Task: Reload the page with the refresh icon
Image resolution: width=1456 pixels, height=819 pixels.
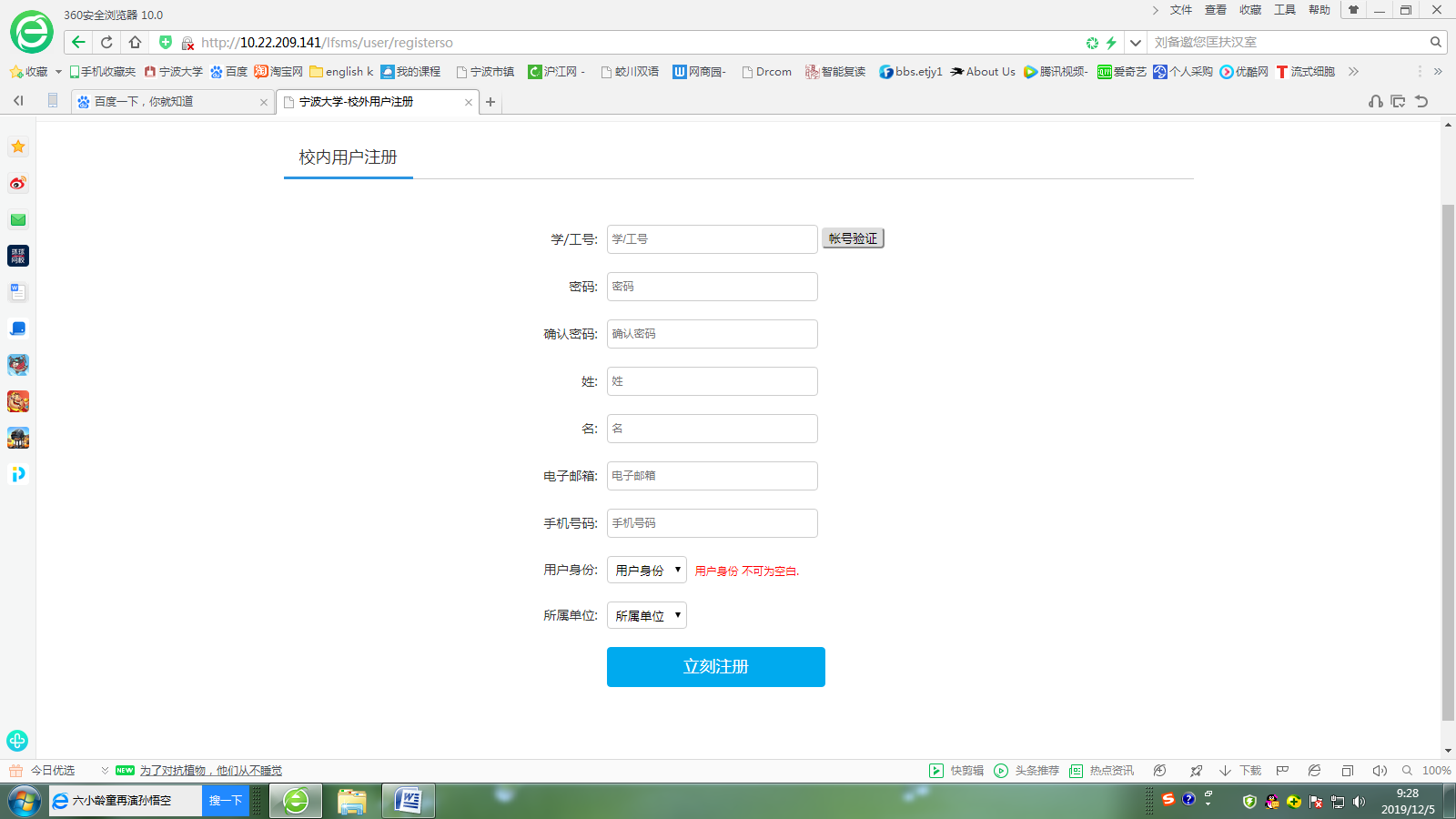Action: (106, 42)
